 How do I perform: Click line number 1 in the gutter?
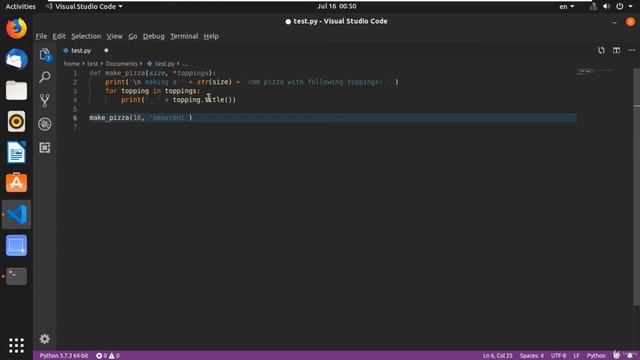click(x=75, y=73)
